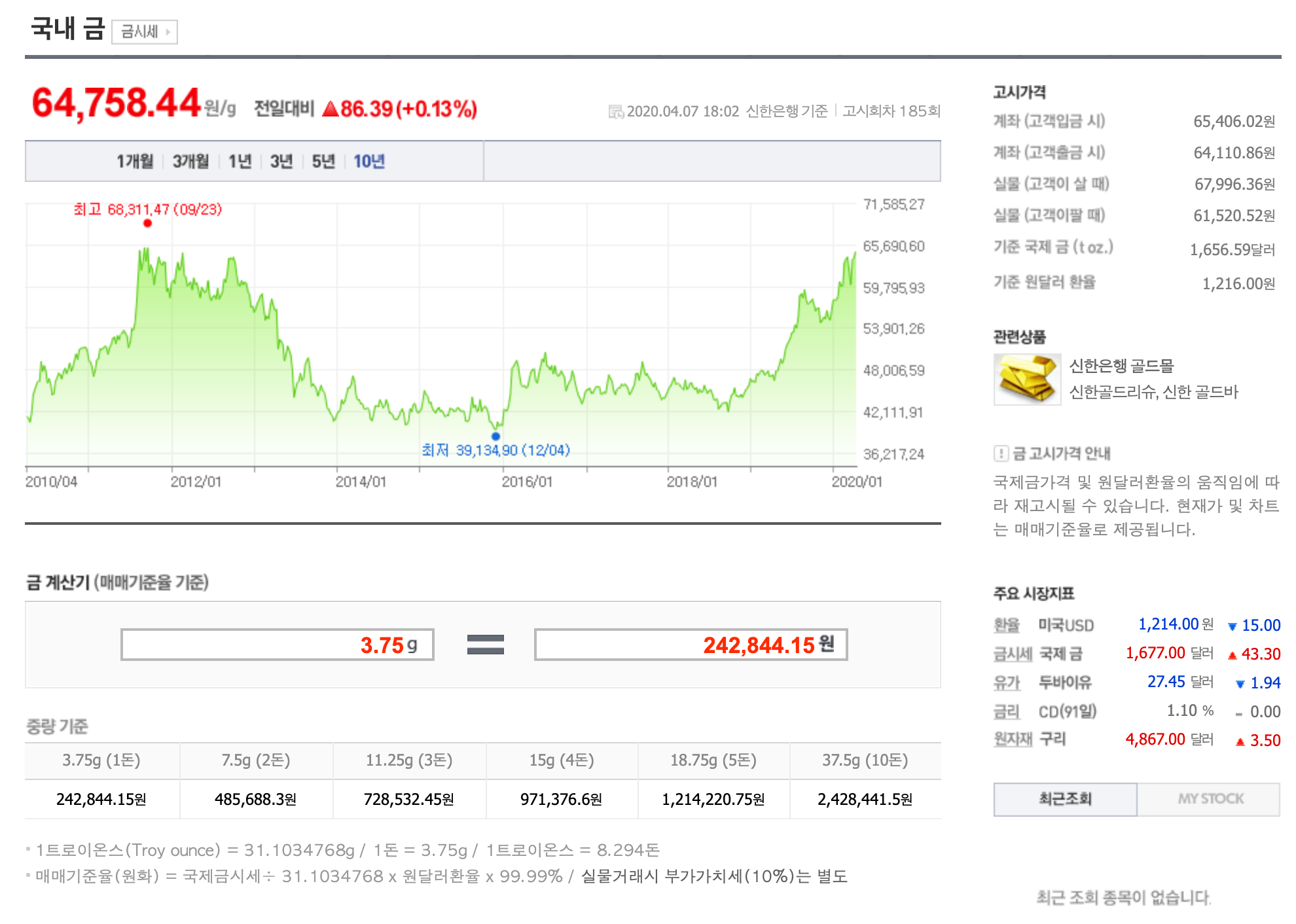The width and height of the screenshot is (1296, 924).
Task: Open the 금시세 market indicator link
Action: 1012,654
